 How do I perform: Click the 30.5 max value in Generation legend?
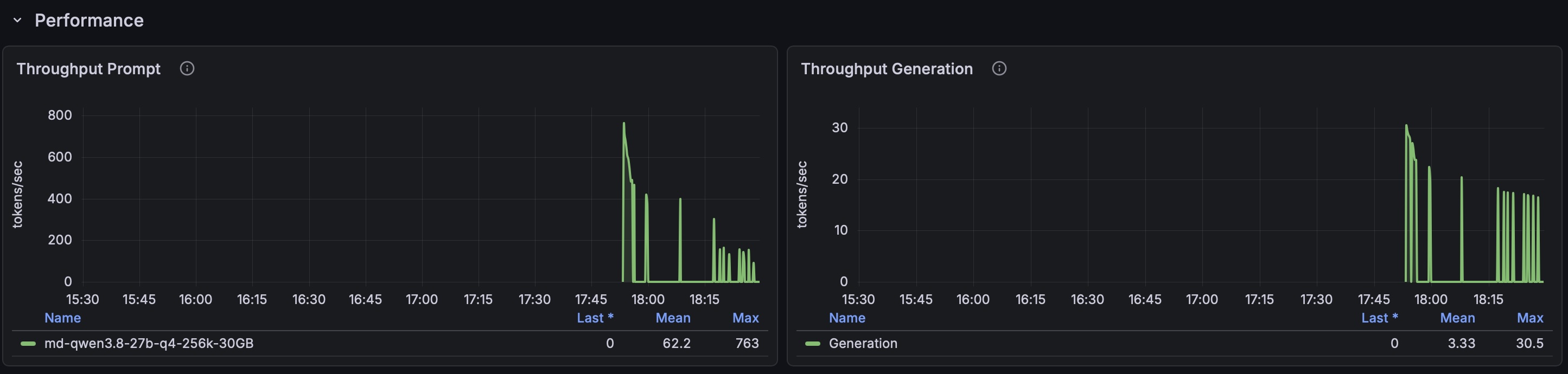[x=1529, y=344]
